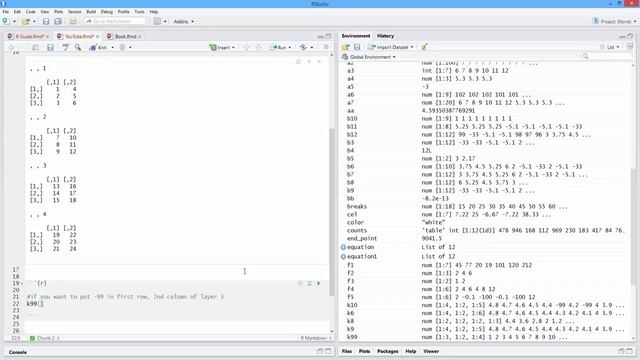
Task: Save the editor's current Rmd file
Action: (50, 47)
